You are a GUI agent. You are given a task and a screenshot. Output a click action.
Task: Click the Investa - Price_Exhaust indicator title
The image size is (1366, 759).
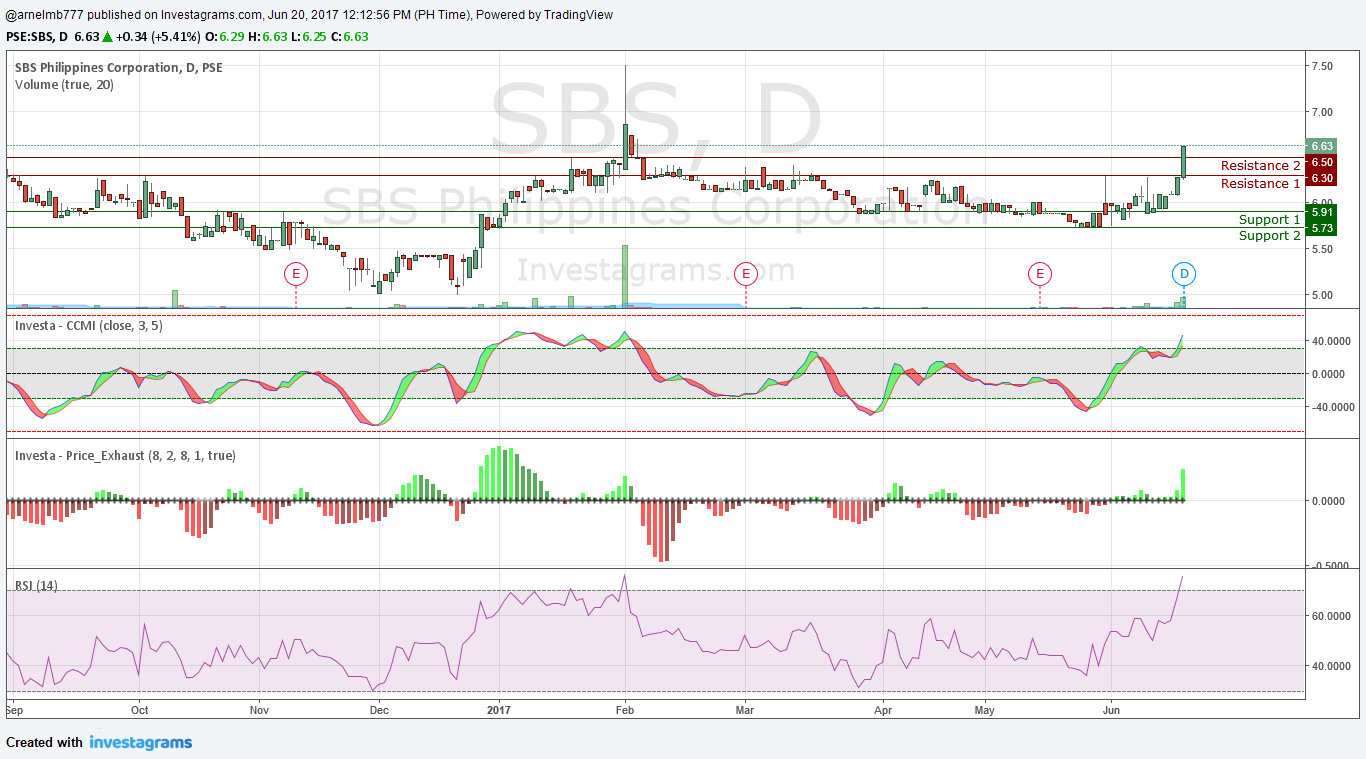click(125, 455)
